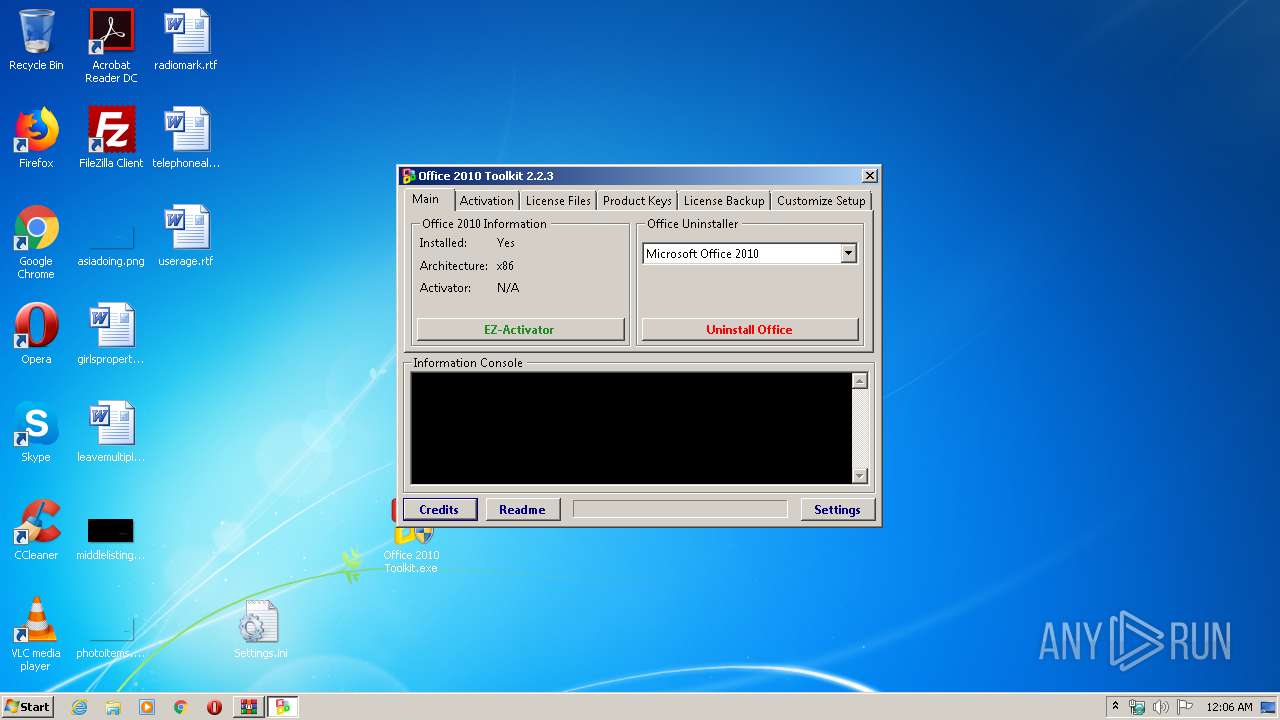This screenshot has width=1280, height=720.
Task: Select middlelisting... file icon
Action: [x=111, y=538]
